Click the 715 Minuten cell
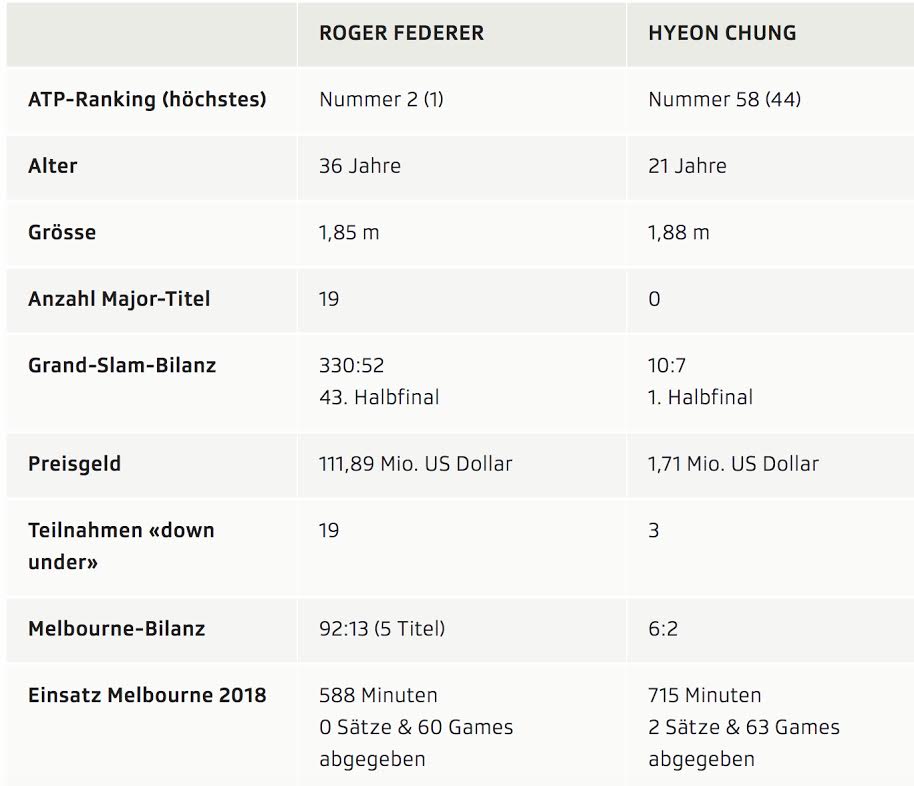 click(705, 696)
